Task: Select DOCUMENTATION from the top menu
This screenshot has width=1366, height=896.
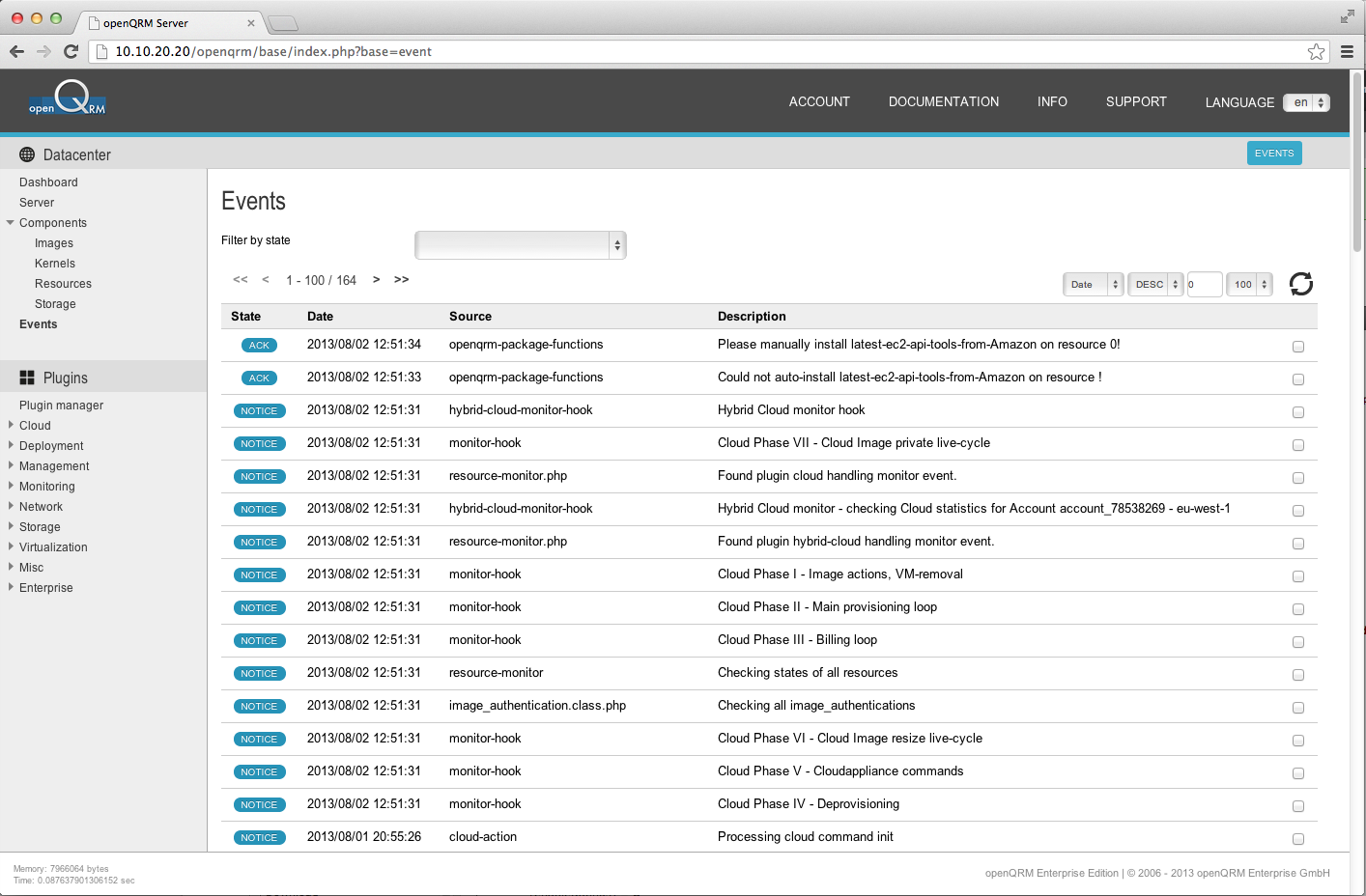Action: tap(944, 101)
